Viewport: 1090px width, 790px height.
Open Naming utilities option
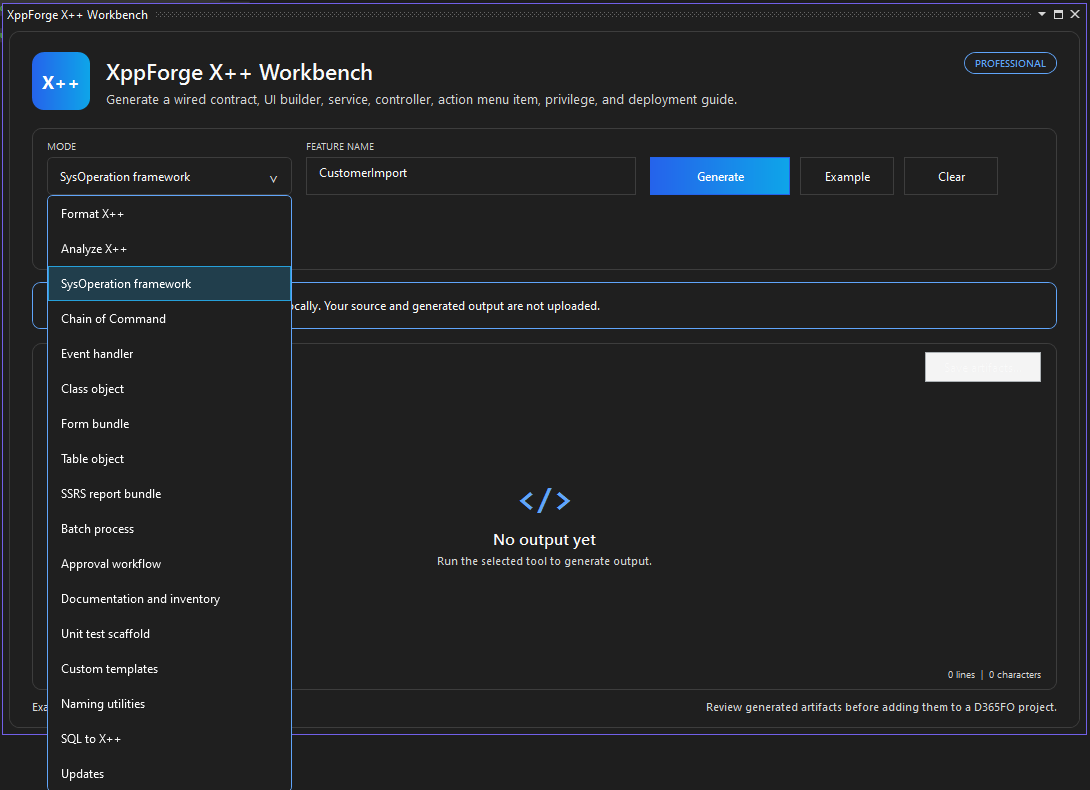point(169,704)
